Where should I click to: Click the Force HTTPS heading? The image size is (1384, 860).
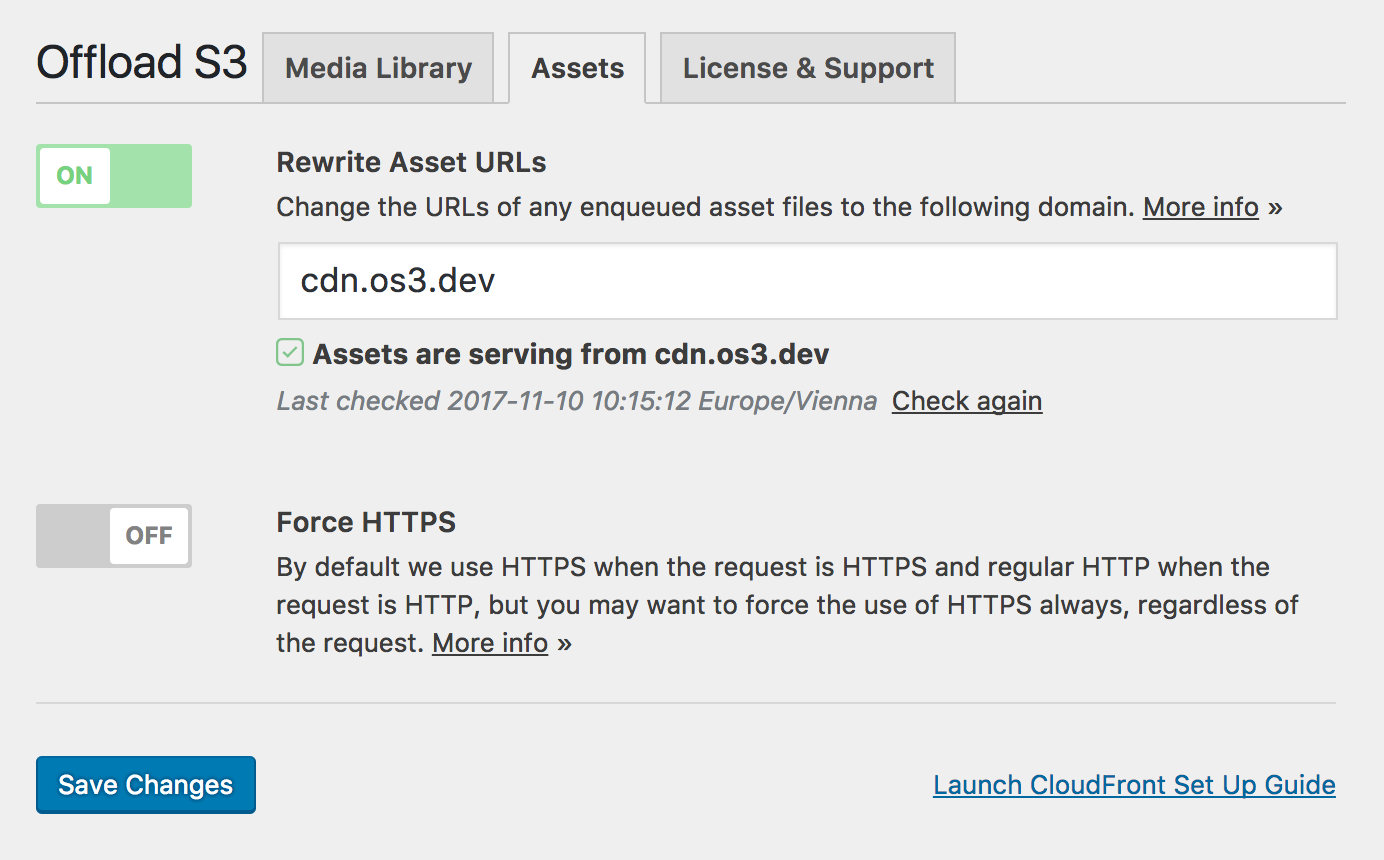point(366,522)
